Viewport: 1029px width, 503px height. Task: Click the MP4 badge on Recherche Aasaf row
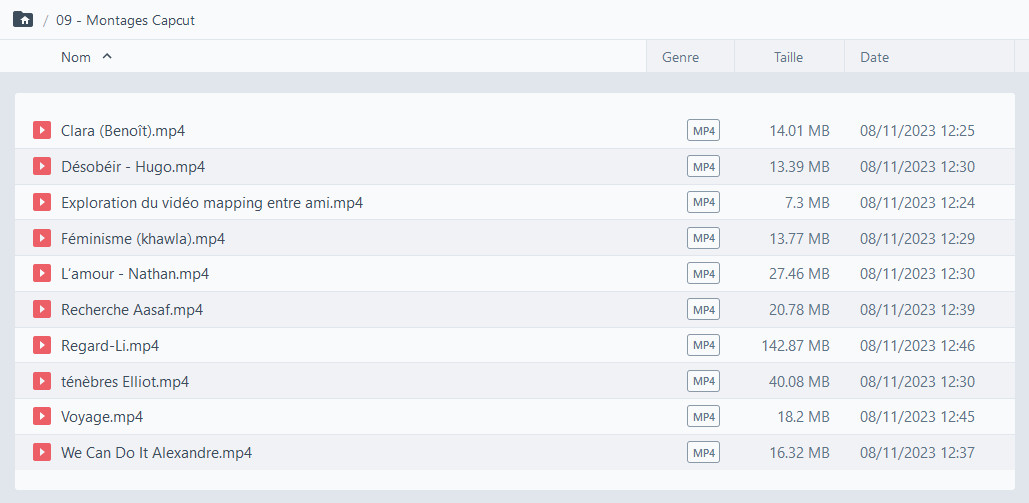pos(704,309)
